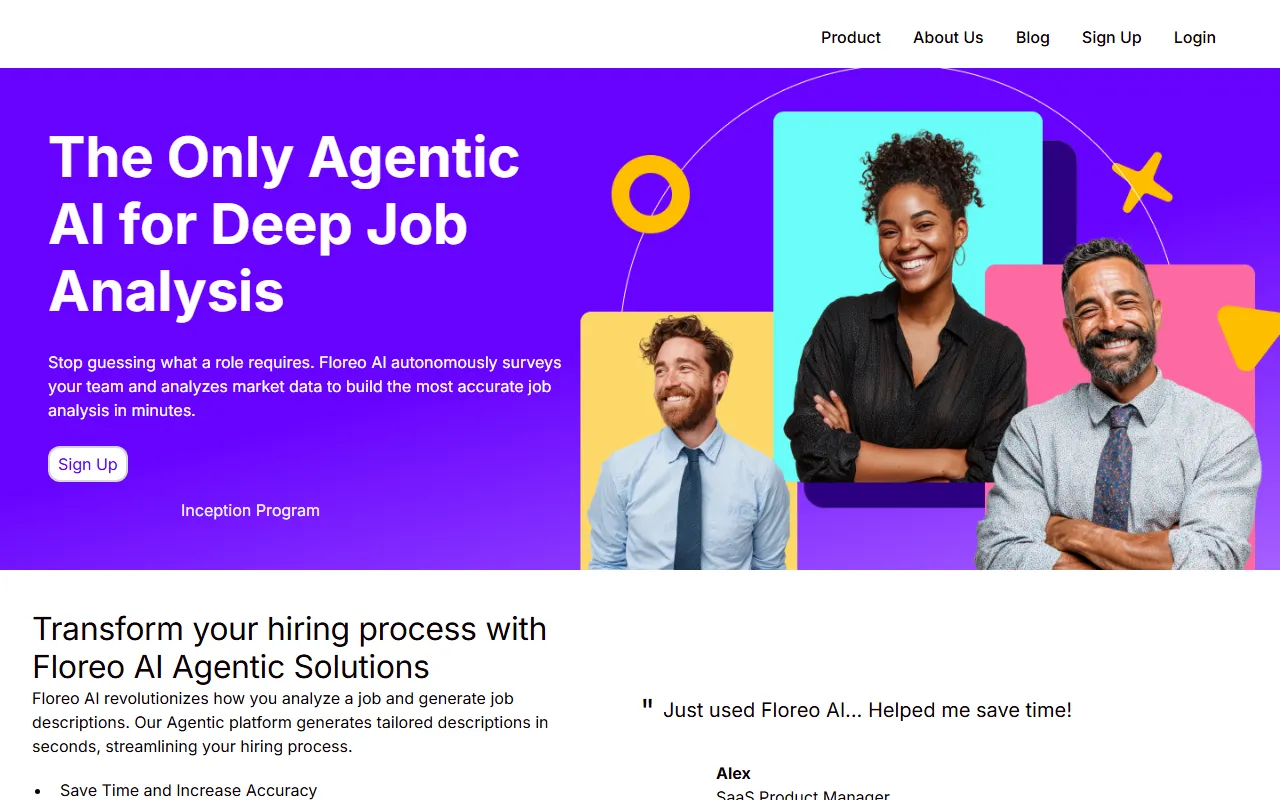Click the 'Save Time and Increase Accuracy' bullet
This screenshot has height=800, width=1280.
pyautogui.click(x=188, y=790)
